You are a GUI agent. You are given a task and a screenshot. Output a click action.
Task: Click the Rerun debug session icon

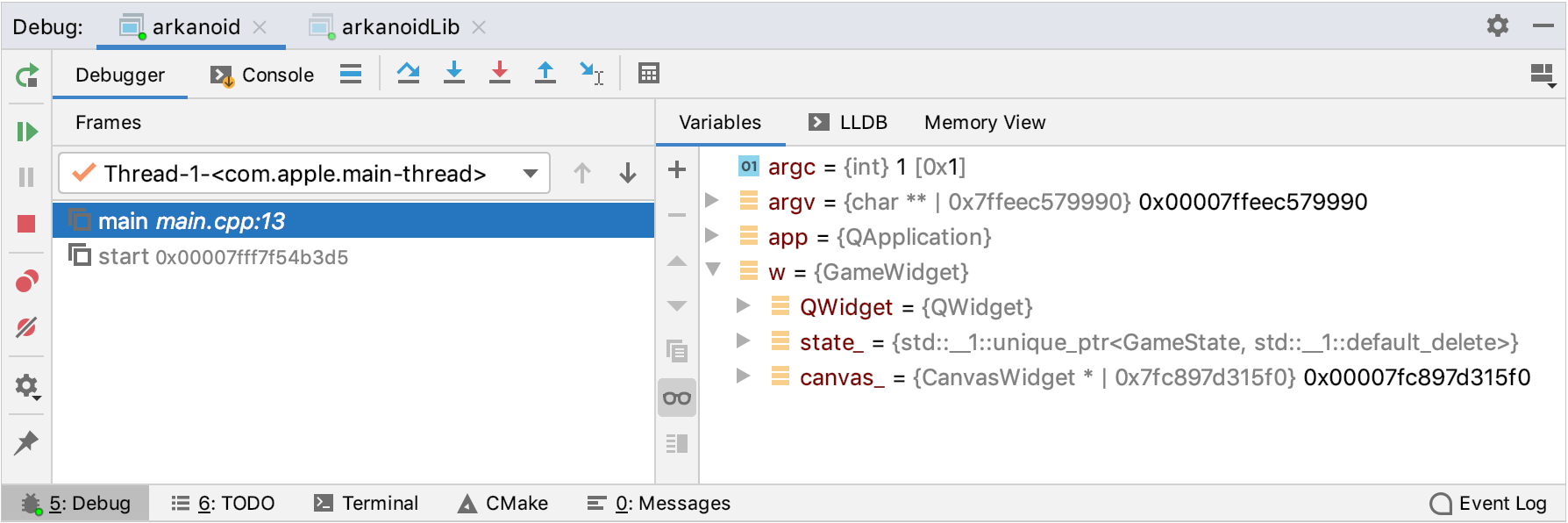click(27, 76)
